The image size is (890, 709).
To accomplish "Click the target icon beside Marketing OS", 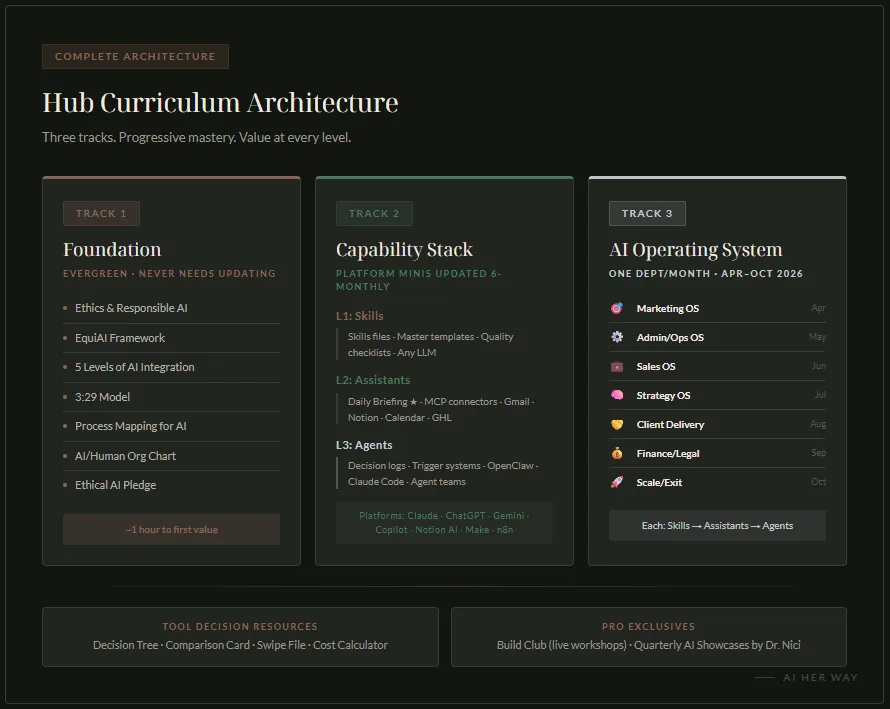I will click(x=617, y=308).
